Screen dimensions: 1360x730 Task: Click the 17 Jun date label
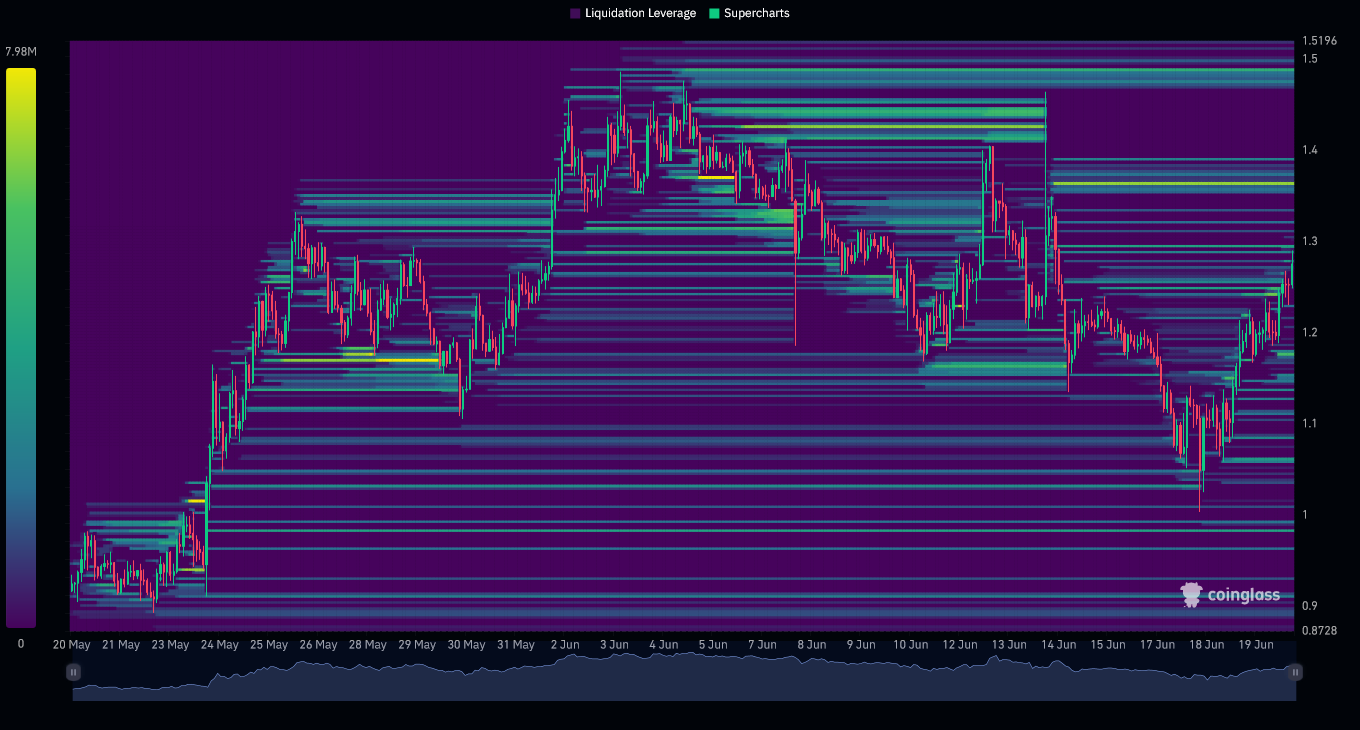1156,645
